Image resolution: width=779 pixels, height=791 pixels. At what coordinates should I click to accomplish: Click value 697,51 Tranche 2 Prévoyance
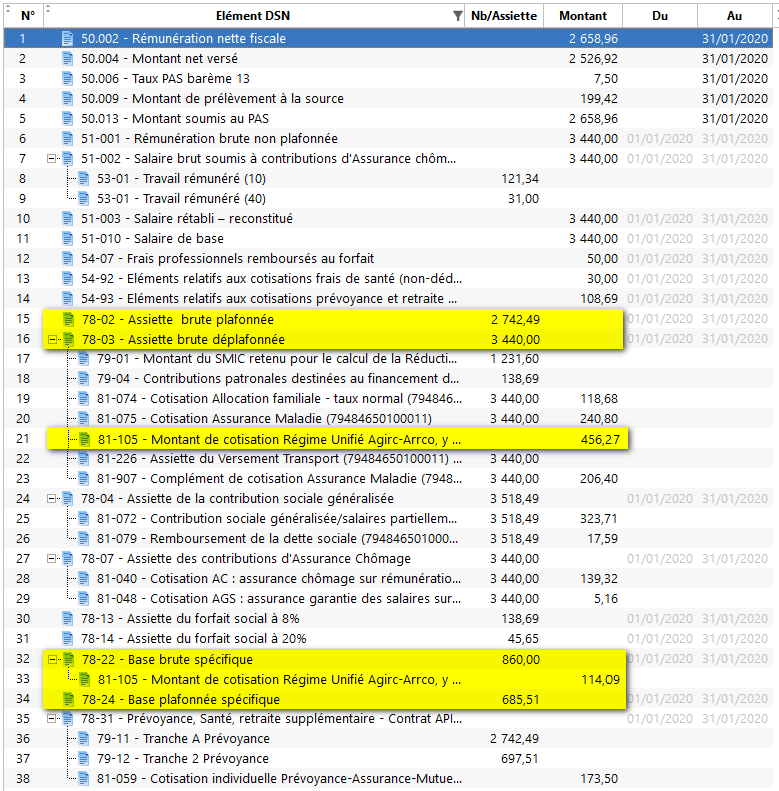(520, 758)
